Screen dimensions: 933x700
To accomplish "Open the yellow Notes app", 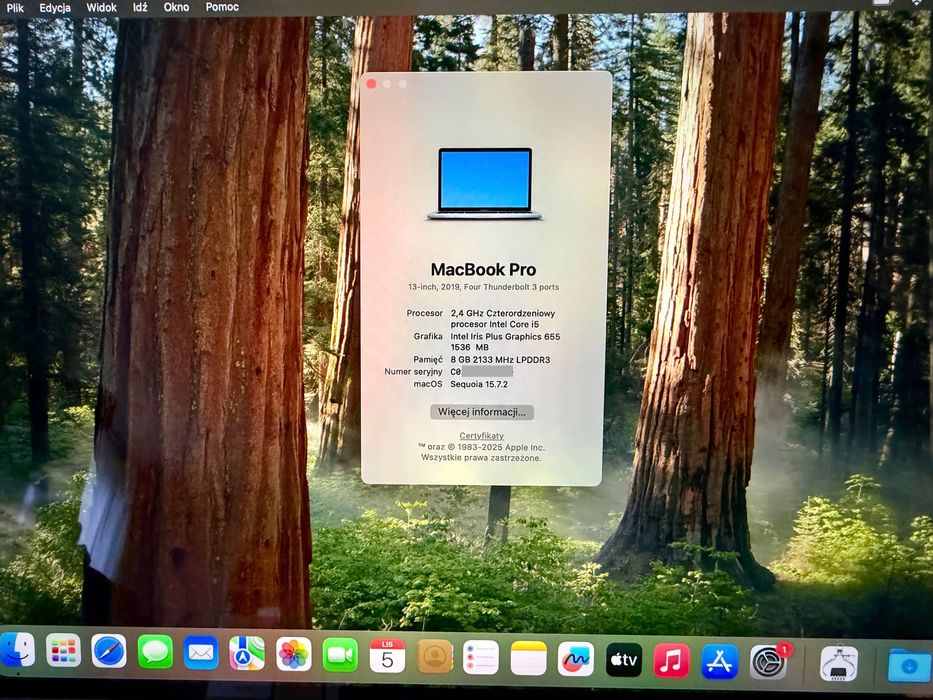I will point(528,658).
